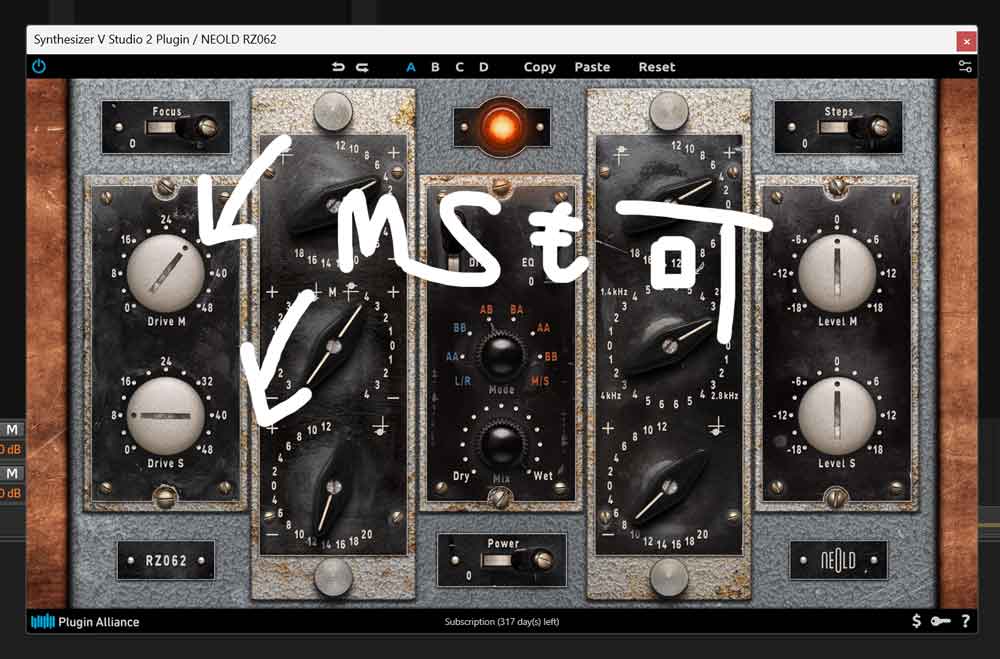1000x659 pixels.
Task: Click the Dry/Wet Mix knob
Action: tap(501, 444)
